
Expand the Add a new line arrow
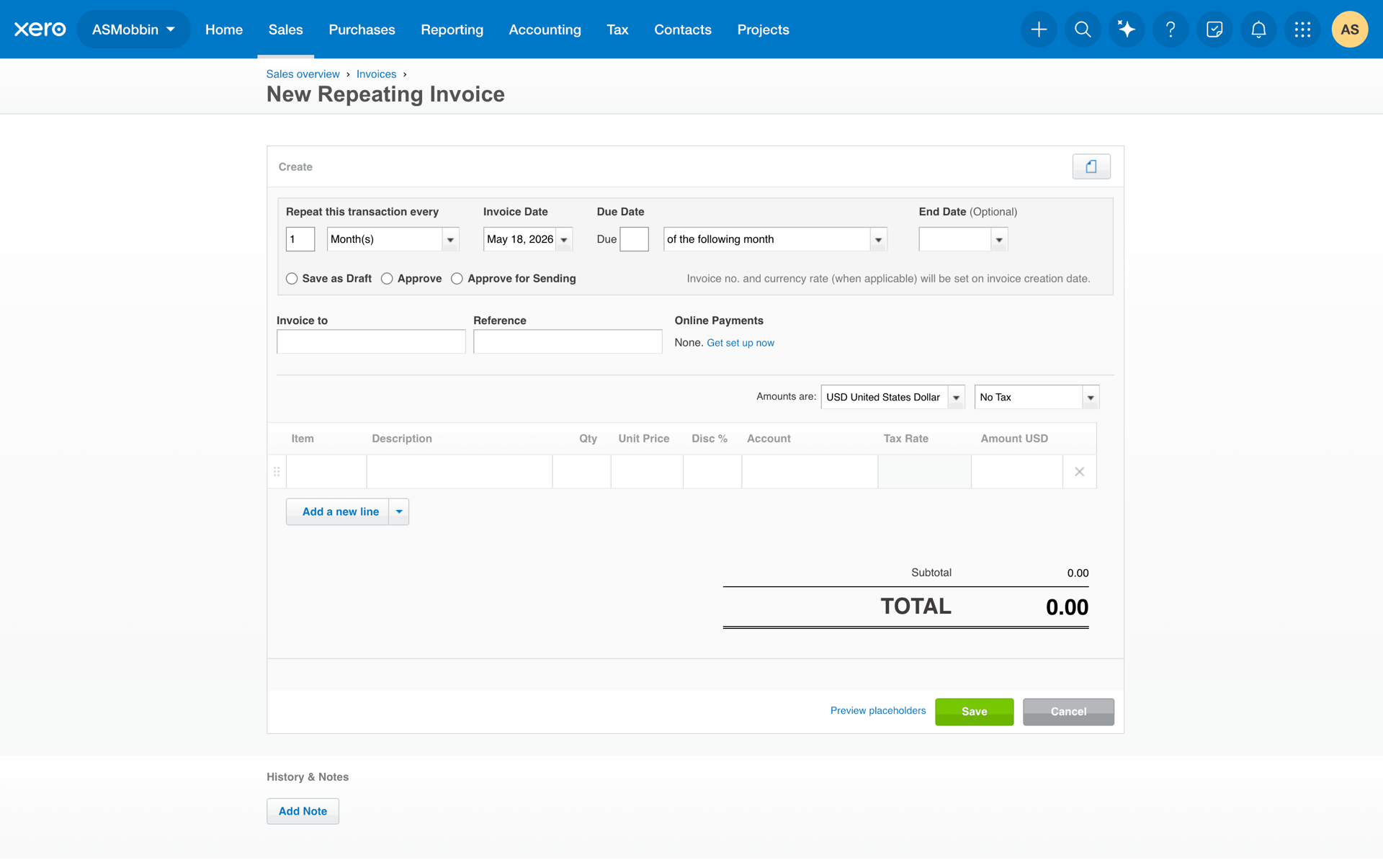point(399,511)
